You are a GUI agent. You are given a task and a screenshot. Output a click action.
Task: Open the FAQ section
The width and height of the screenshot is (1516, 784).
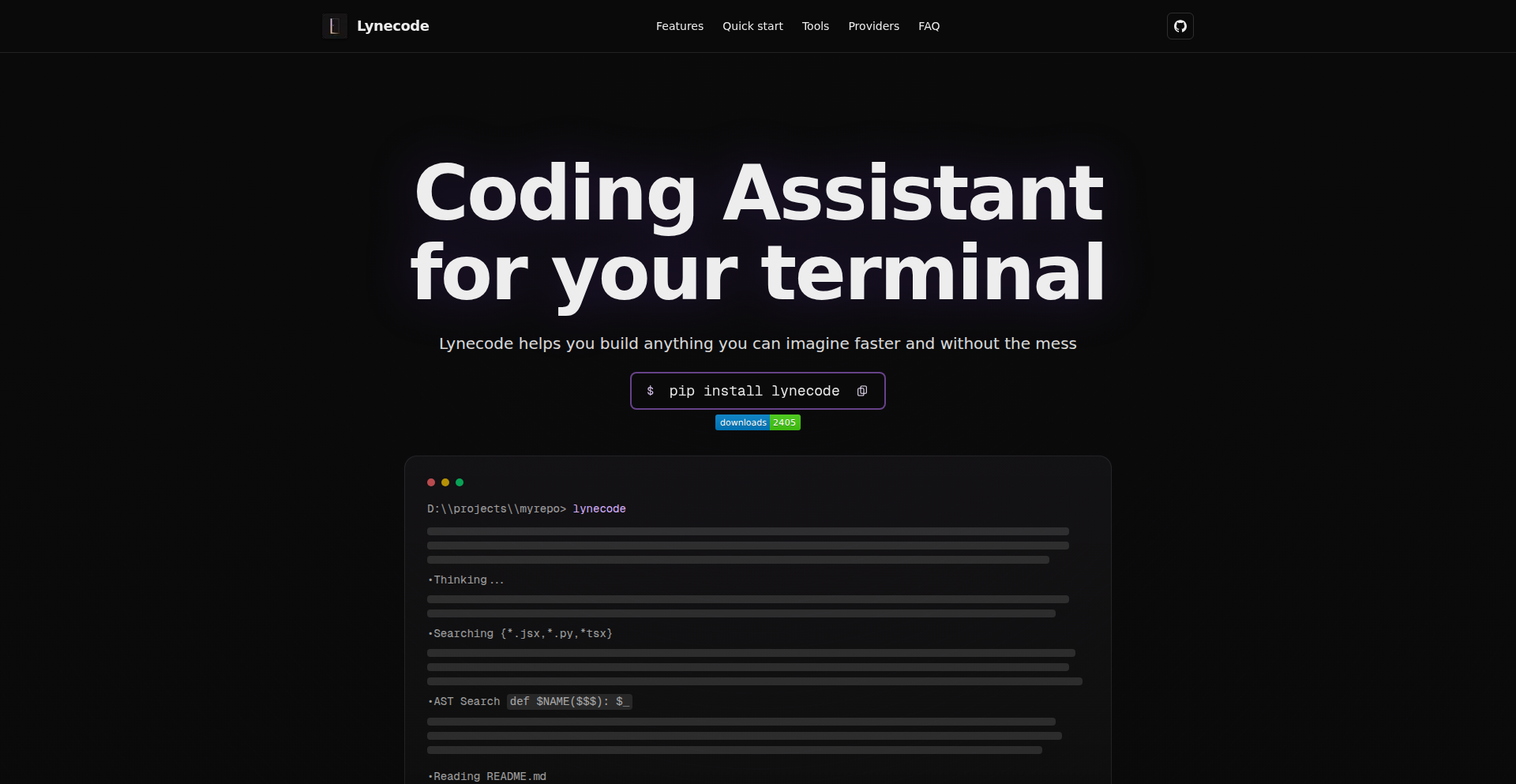click(x=929, y=25)
